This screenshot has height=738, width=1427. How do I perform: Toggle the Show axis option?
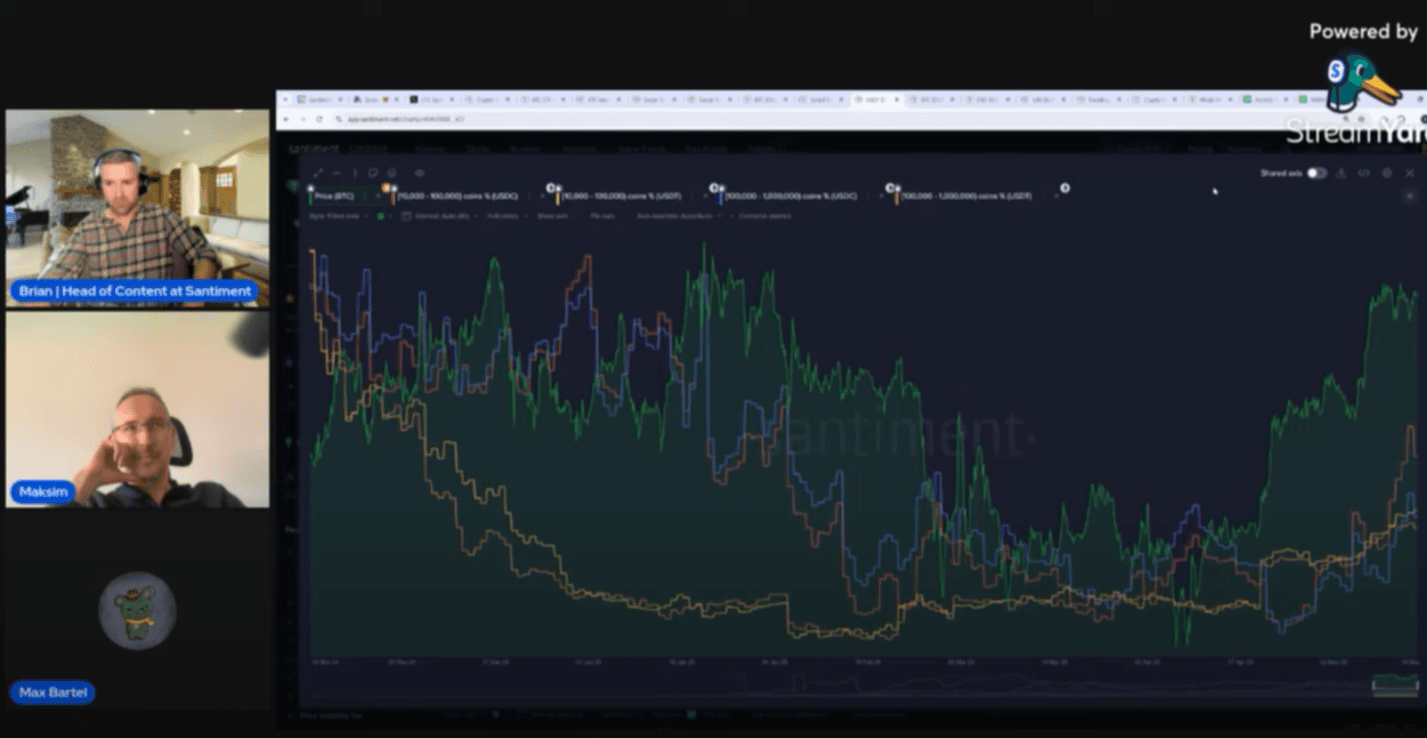coord(552,216)
